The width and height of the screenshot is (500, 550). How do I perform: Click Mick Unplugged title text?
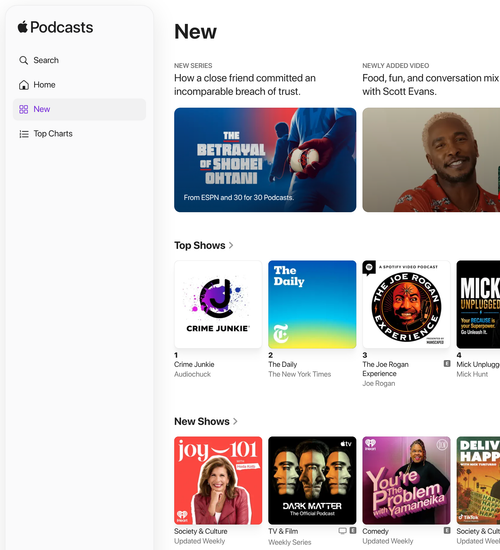pyautogui.click(x=478, y=364)
